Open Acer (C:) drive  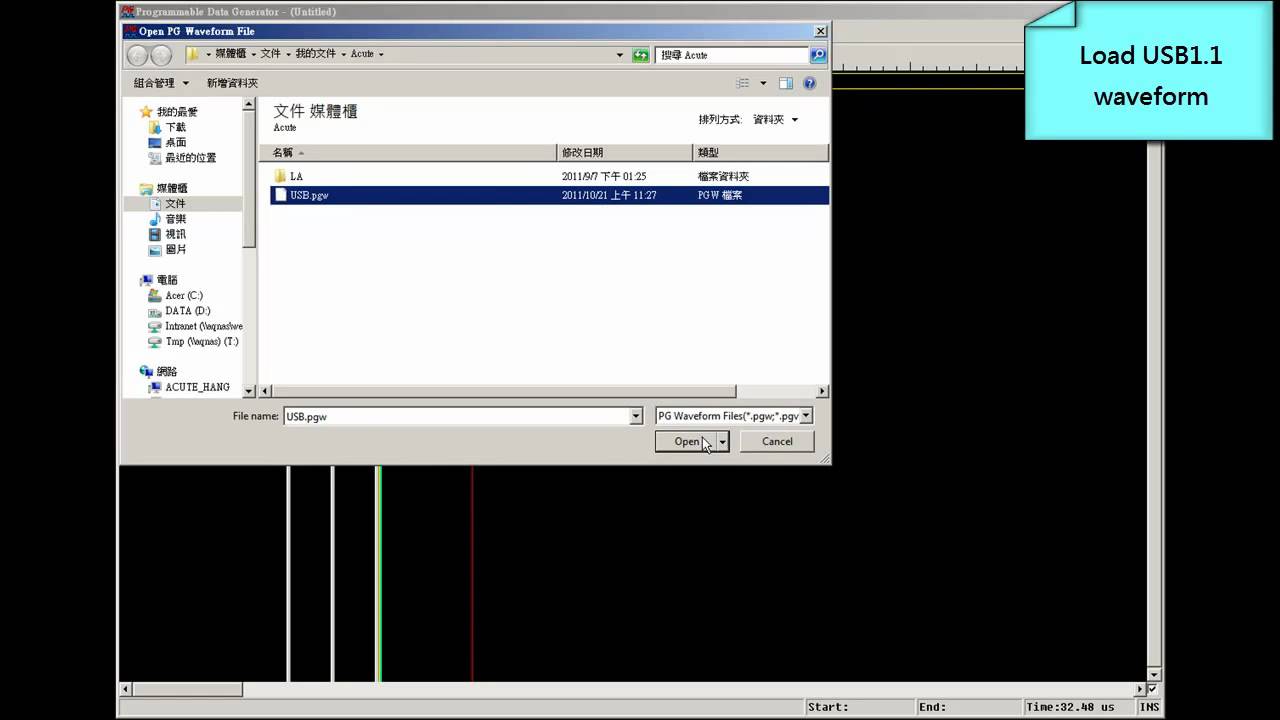point(175,295)
